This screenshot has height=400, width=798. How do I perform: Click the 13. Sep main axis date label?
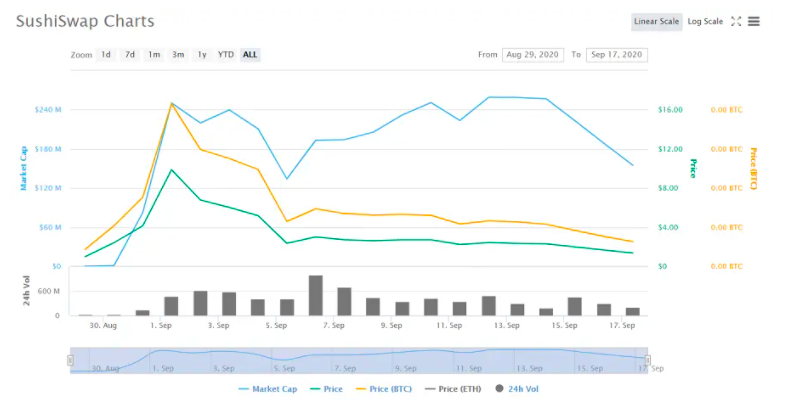[506, 325]
